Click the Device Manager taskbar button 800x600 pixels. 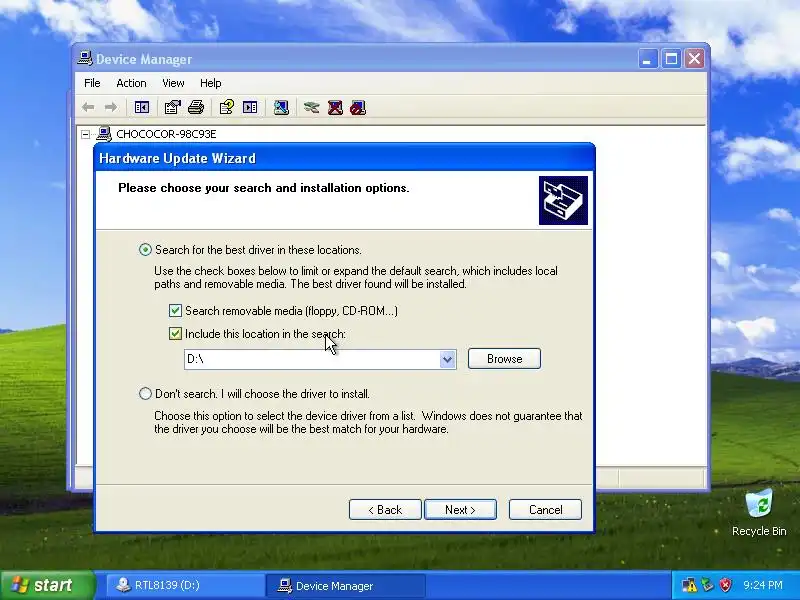[x=345, y=585]
